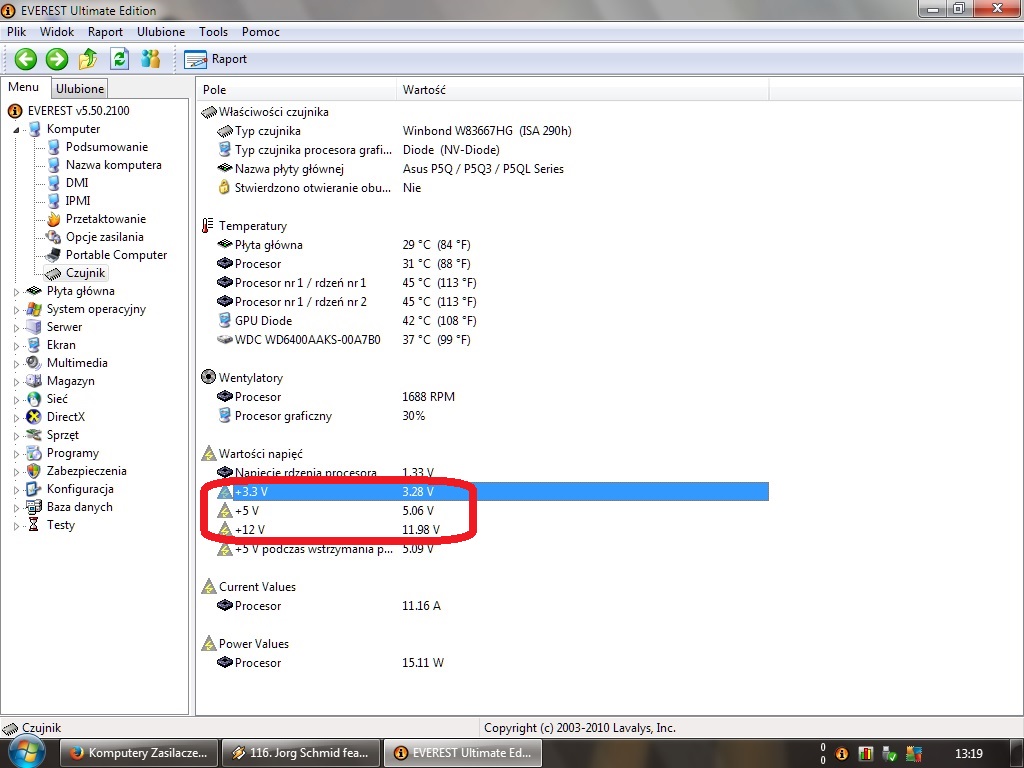
Task: Select Opcje zasilania in the tree
Action: pos(104,237)
